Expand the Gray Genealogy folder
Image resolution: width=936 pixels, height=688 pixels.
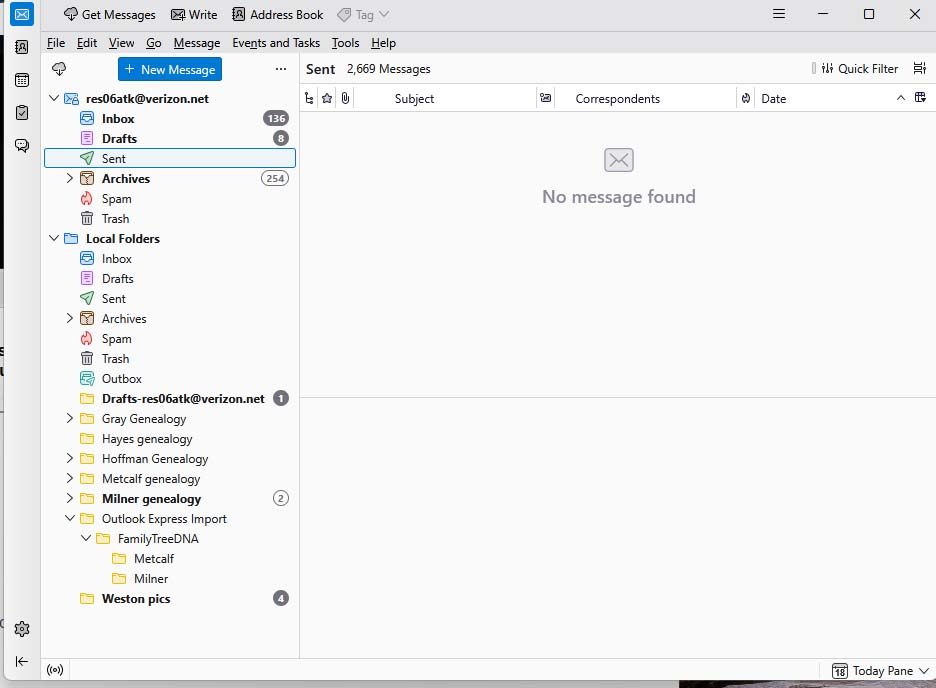coord(69,419)
